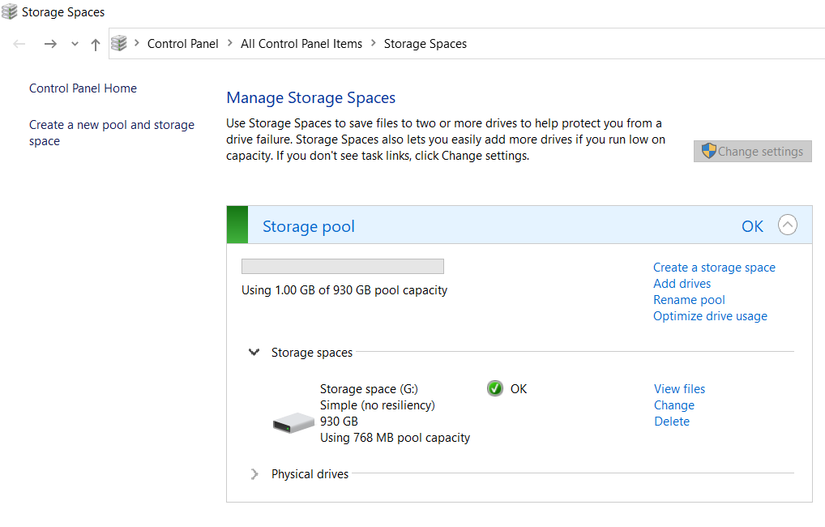825x527 pixels.
Task: Click Rename pool link
Action: [x=689, y=300]
